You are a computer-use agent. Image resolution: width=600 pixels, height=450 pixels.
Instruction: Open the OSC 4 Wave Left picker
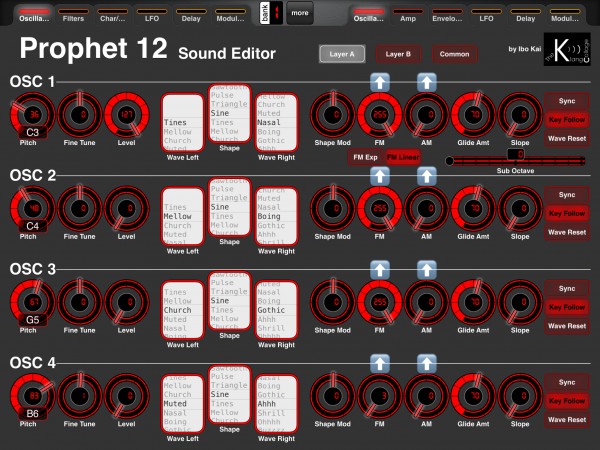click(183, 404)
